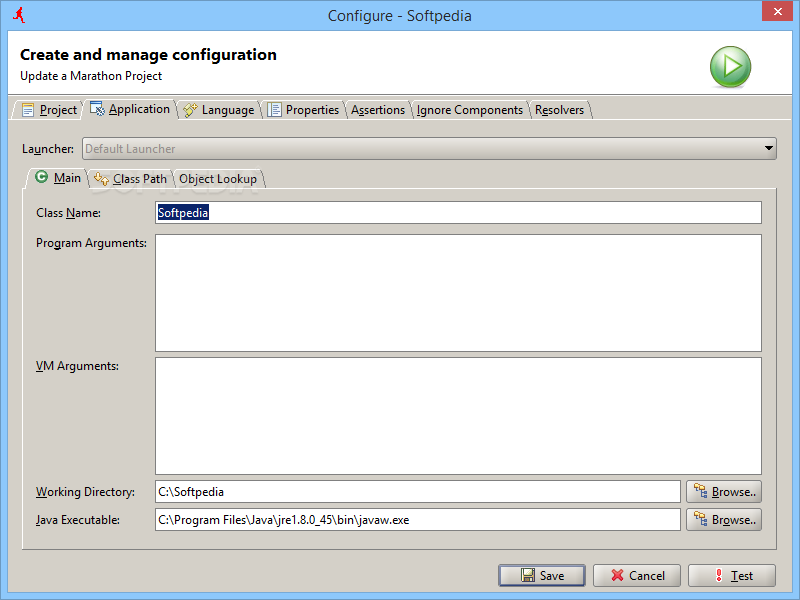The image size is (800, 600).
Task: Click the red exclamation icon on Test
Action: click(x=719, y=575)
